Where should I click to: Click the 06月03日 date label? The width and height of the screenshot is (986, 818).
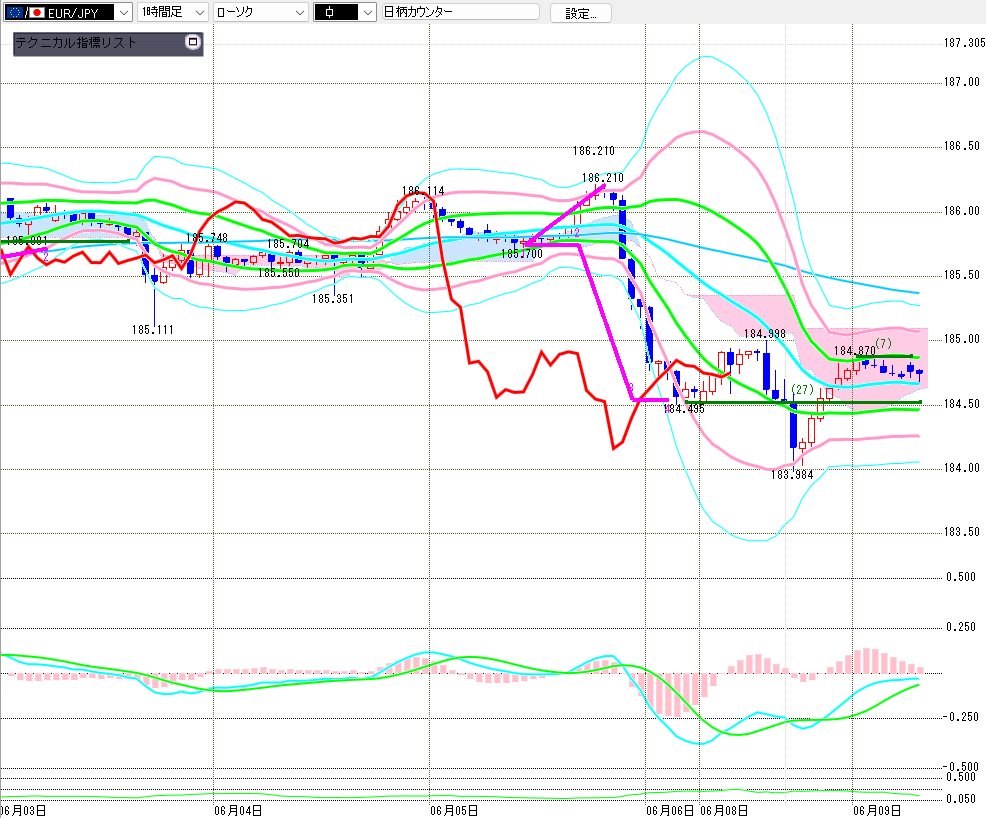point(23,810)
